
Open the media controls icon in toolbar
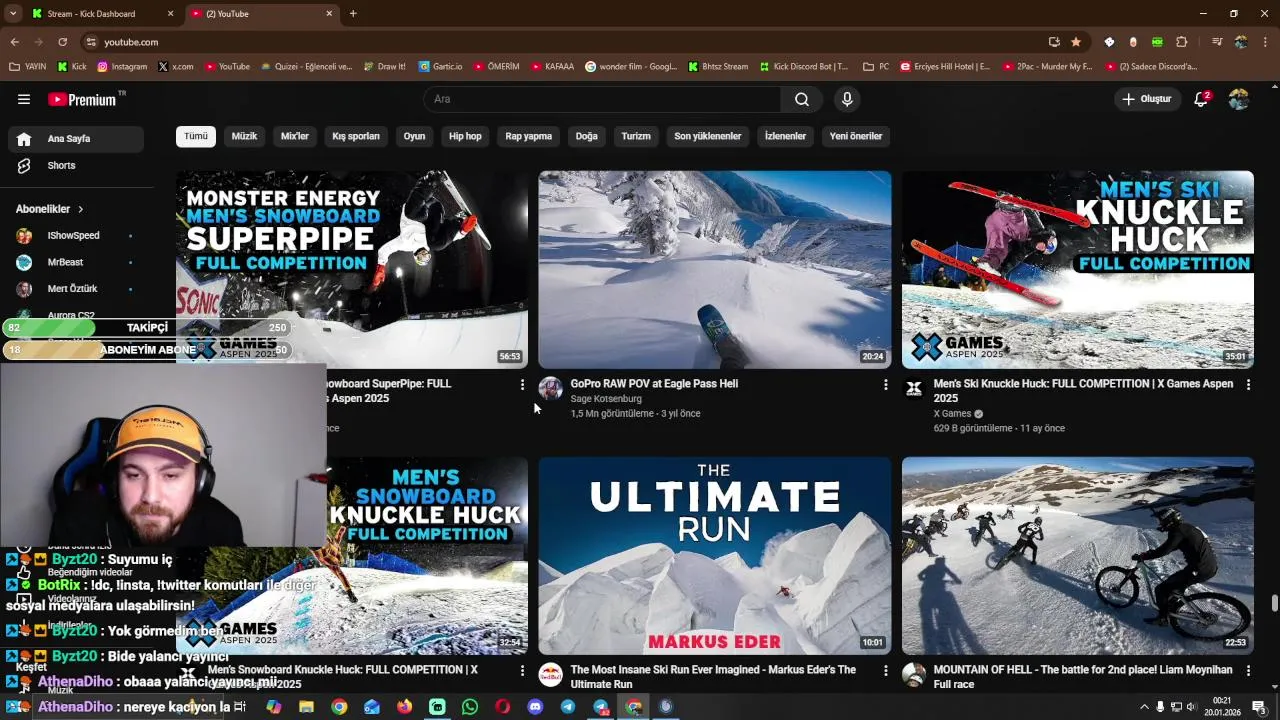point(1217,42)
